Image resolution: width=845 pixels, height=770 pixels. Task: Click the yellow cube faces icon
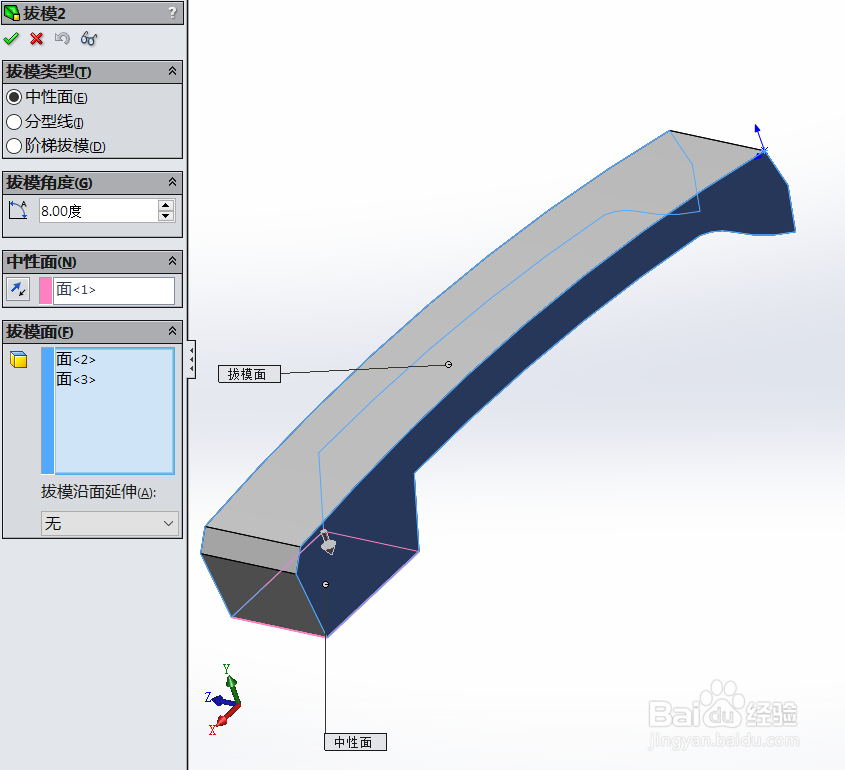click(x=18, y=359)
